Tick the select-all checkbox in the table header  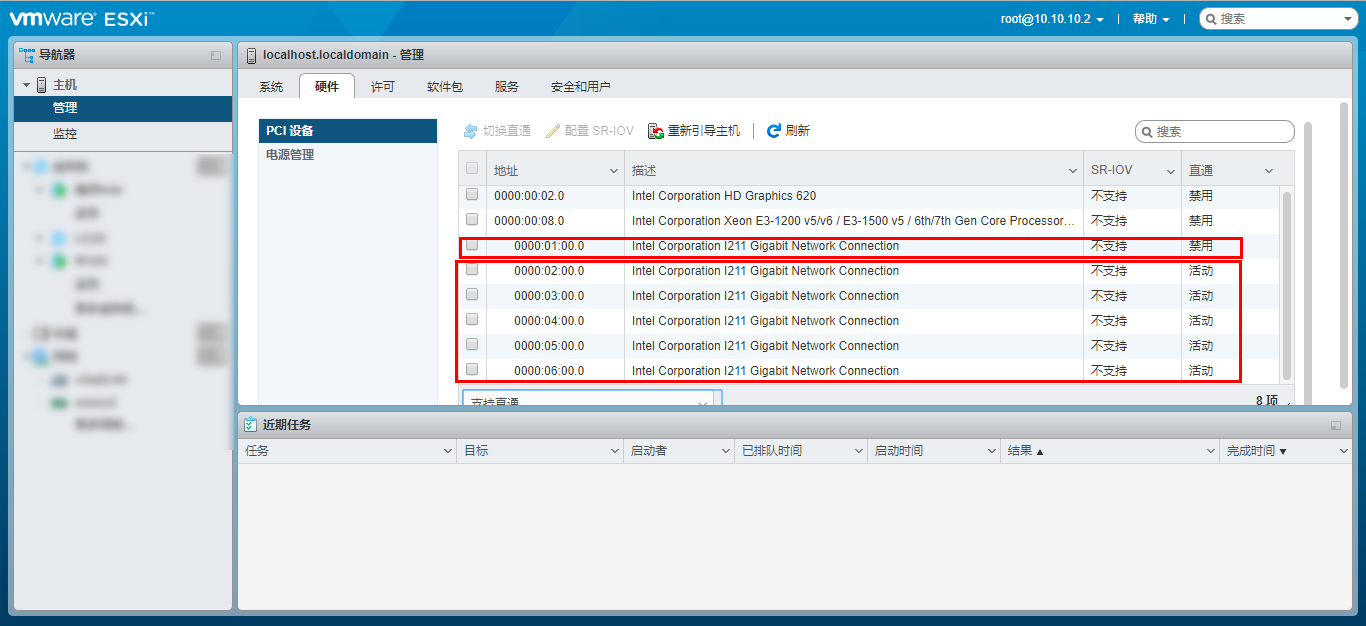472,169
